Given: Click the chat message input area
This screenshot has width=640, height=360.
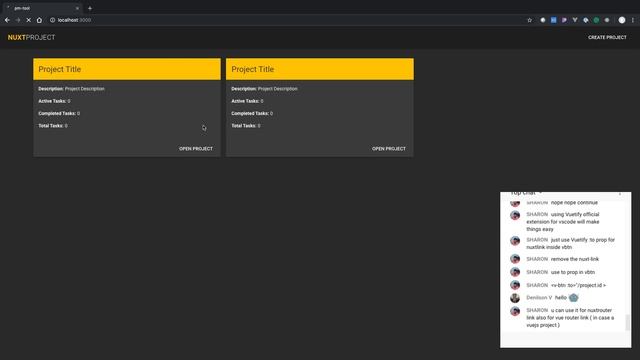Looking at the screenshot, I should click(x=565, y=340).
